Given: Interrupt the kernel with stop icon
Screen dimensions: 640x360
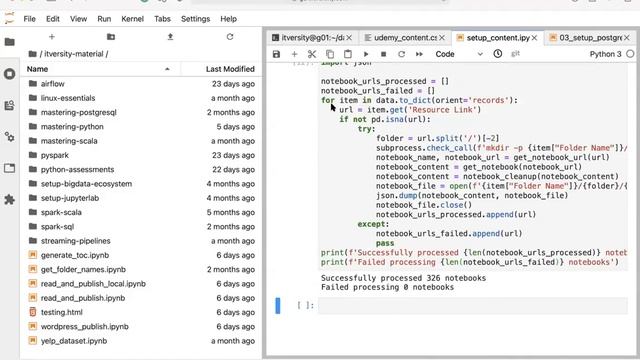Looking at the screenshot, I should [x=383, y=54].
